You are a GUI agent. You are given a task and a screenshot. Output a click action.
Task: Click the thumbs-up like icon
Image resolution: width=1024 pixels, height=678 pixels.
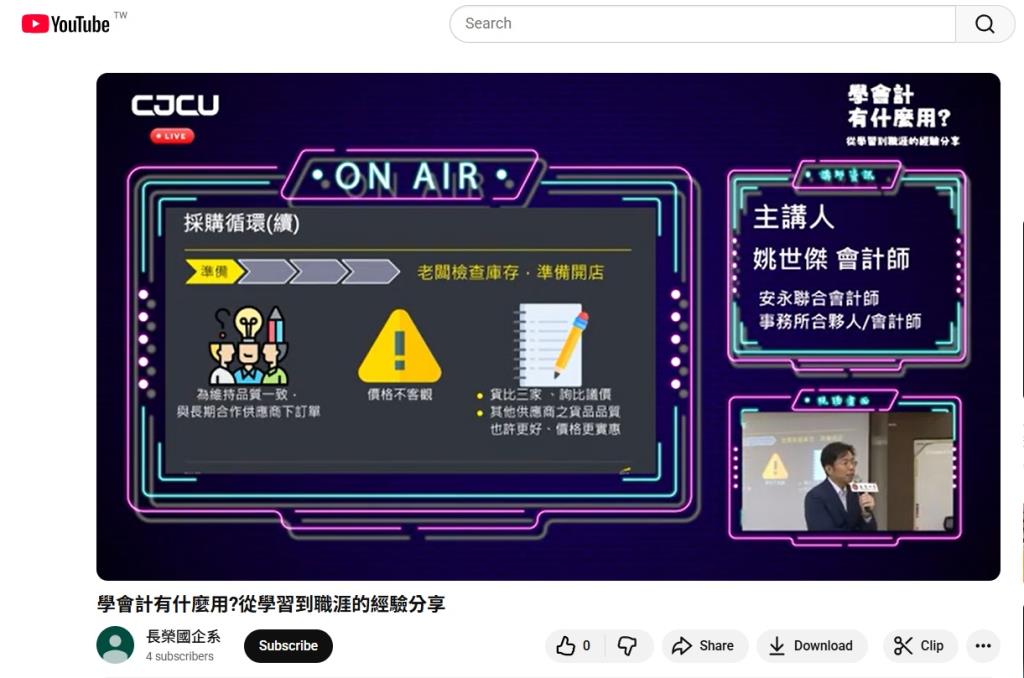tap(565, 645)
